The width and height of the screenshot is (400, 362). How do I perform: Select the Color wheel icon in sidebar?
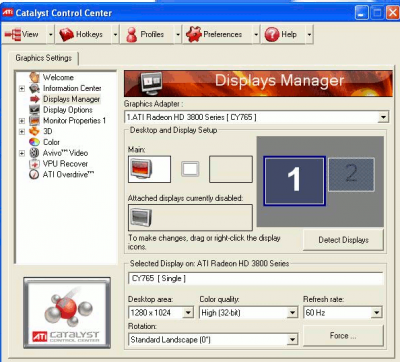coord(34,142)
